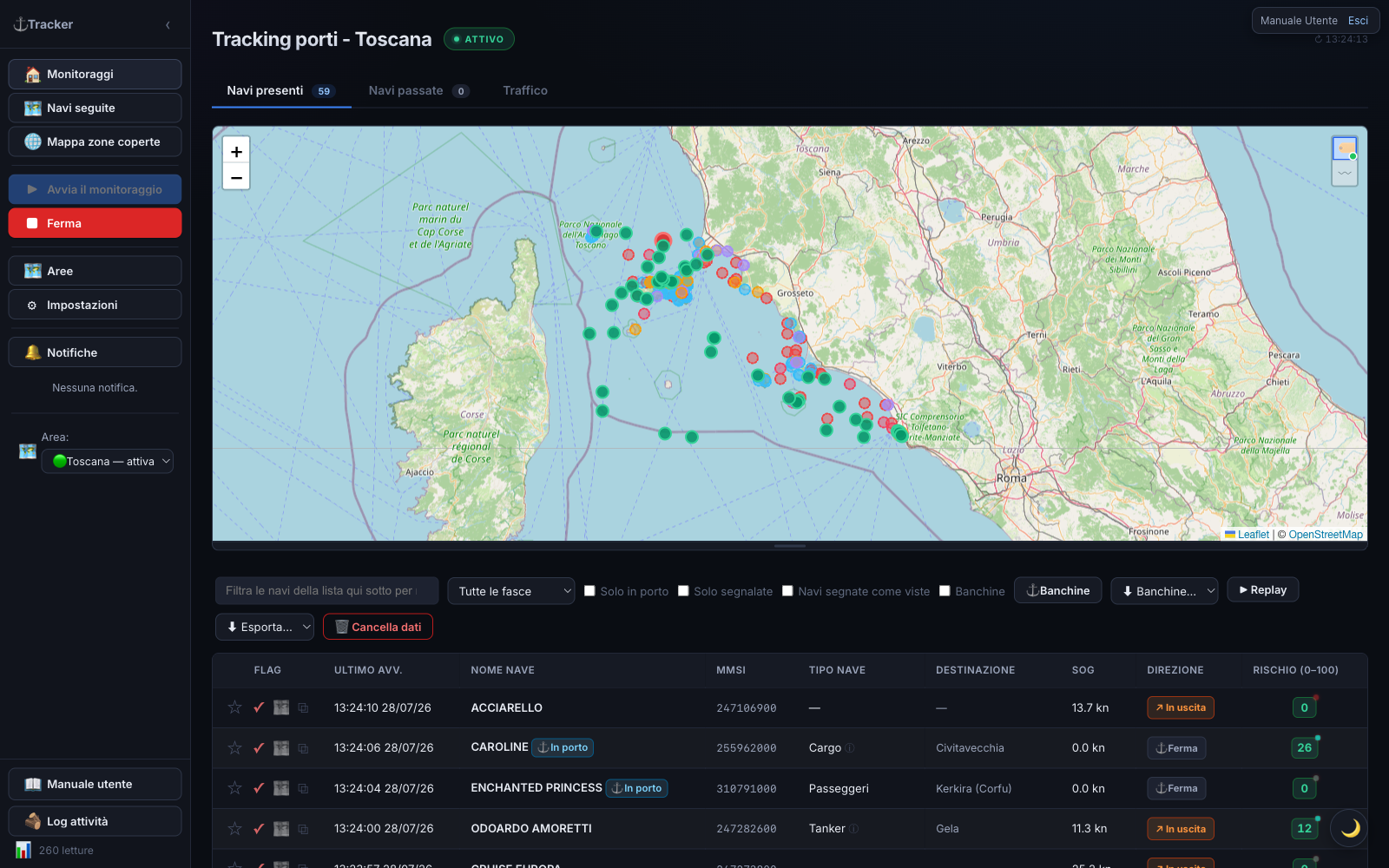Toggle dark mode with moon icon

click(1350, 828)
